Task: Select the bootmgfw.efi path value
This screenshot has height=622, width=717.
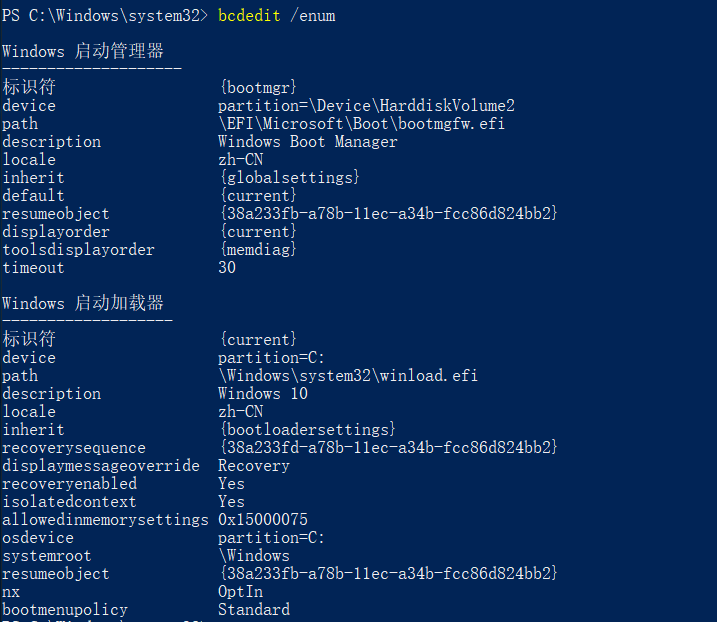Action: coord(361,124)
